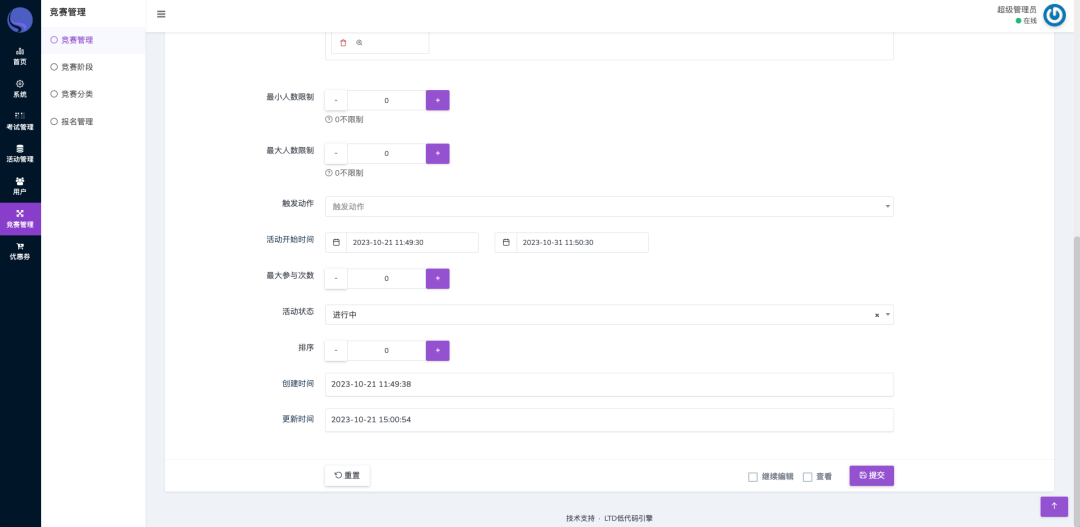The image size is (1080, 527).
Task: Check the 查看 checkbox
Action: [808, 477]
